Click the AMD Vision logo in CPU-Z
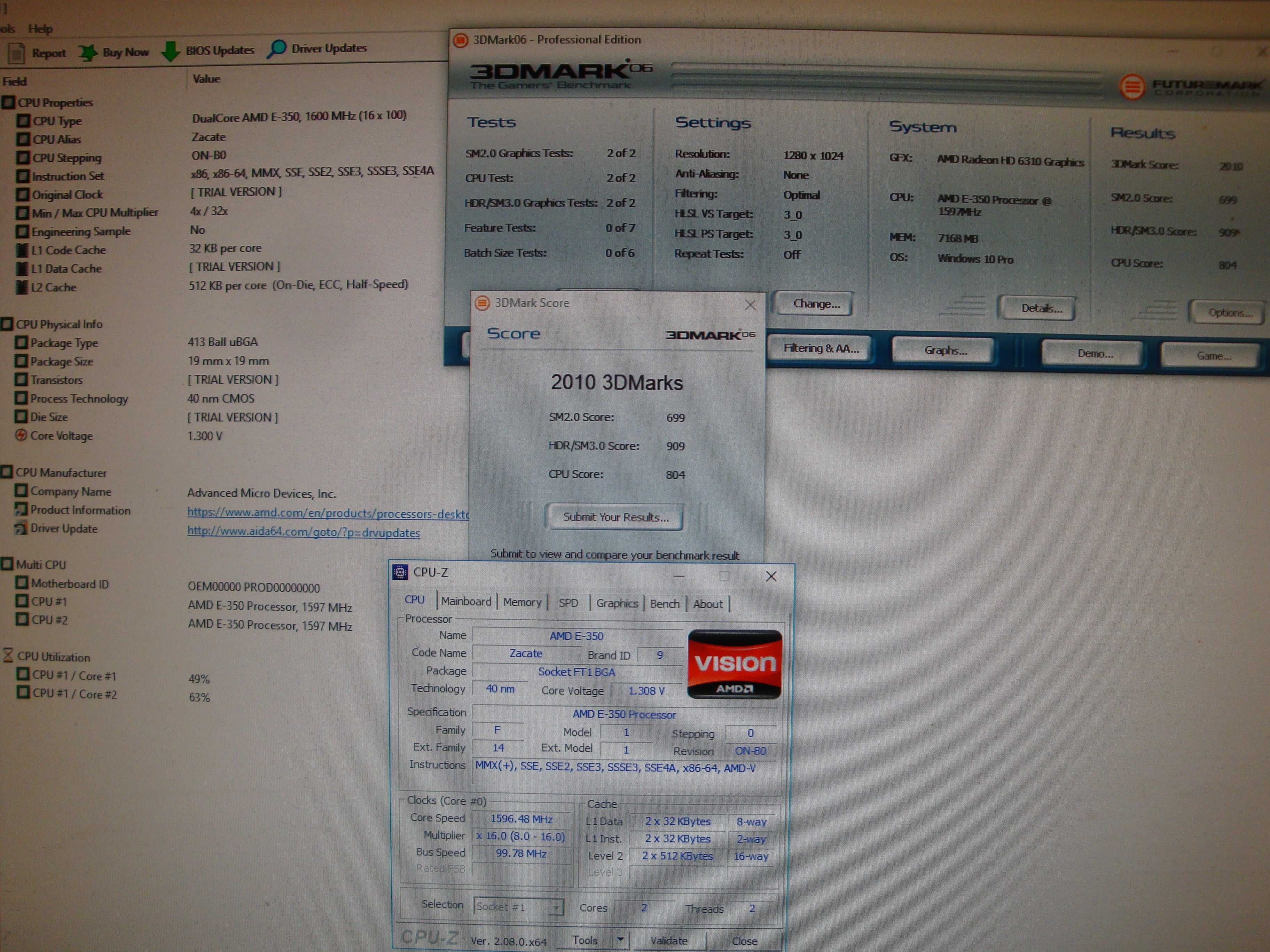 click(x=734, y=664)
